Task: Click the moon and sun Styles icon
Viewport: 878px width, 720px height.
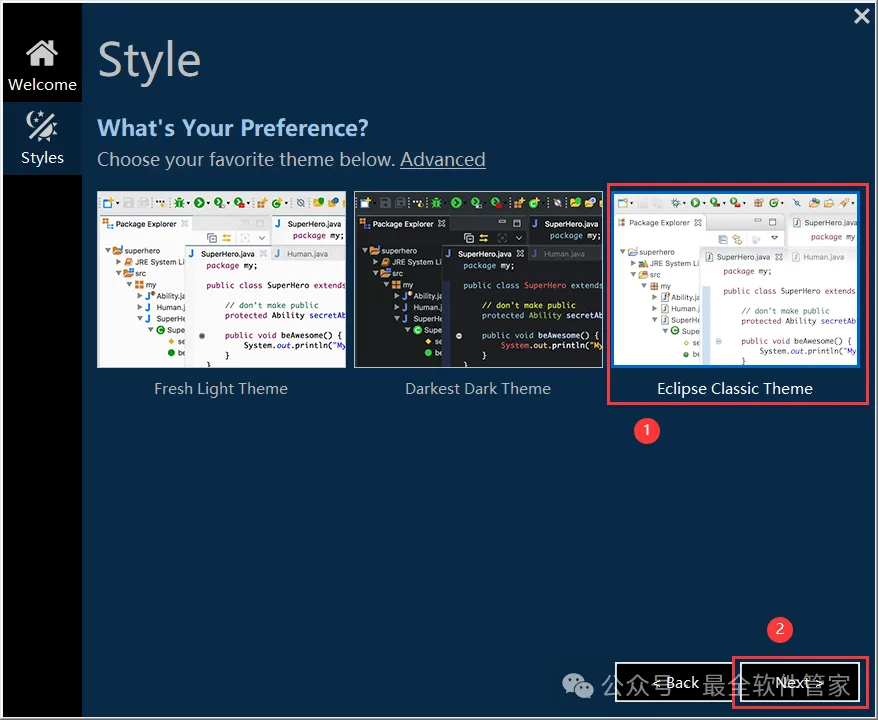Action: tap(42, 125)
